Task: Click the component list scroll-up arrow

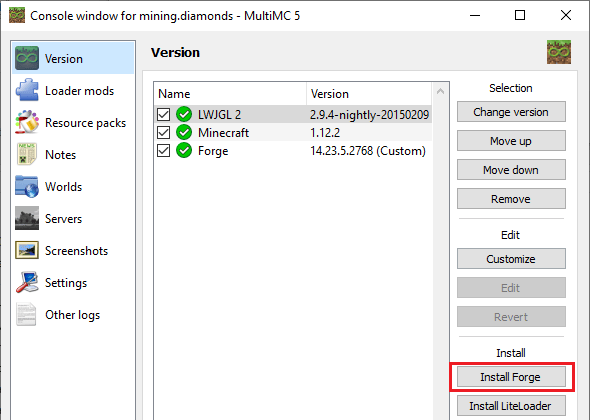Action: (x=440, y=91)
